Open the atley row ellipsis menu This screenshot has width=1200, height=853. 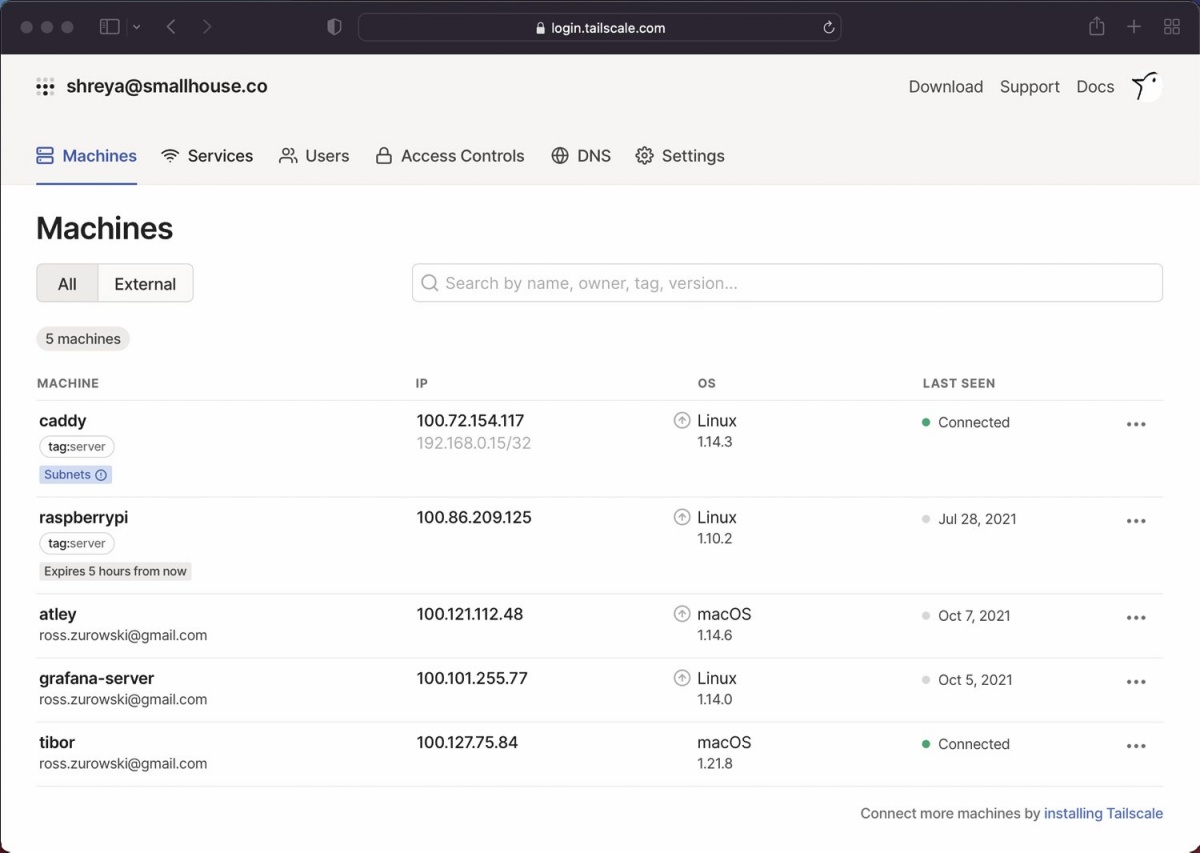(x=1136, y=618)
